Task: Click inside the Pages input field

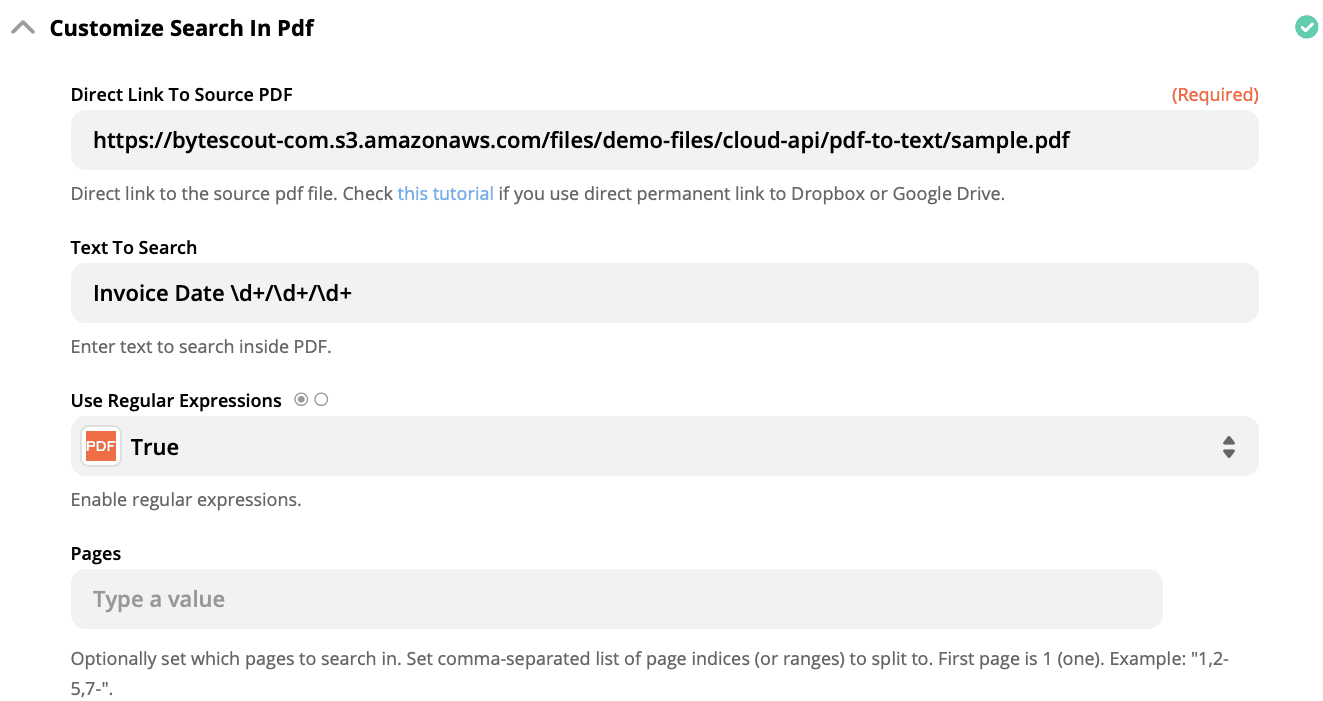Action: tap(615, 599)
